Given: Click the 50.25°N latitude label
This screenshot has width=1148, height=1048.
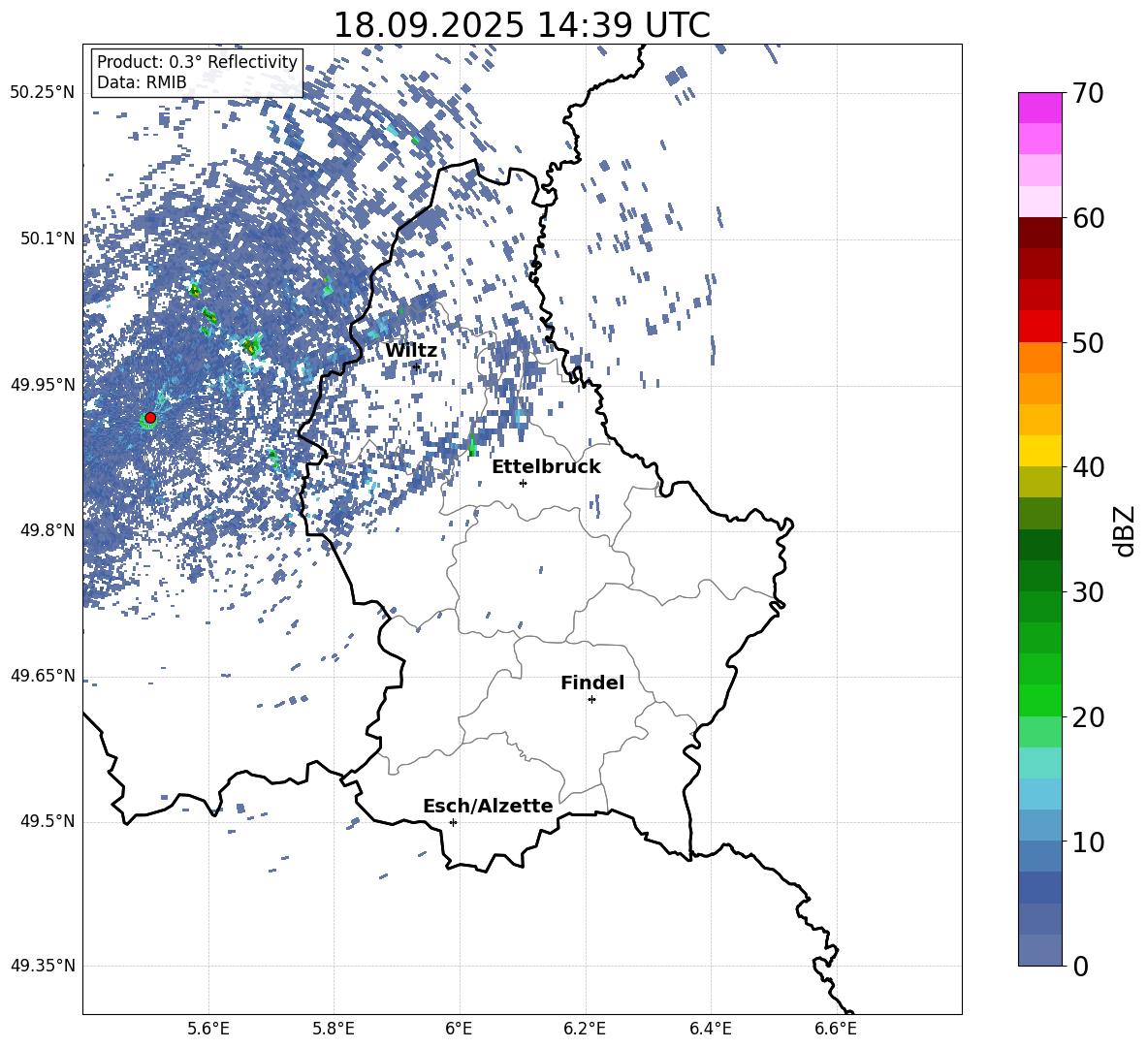Looking at the screenshot, I should (43, 93).
